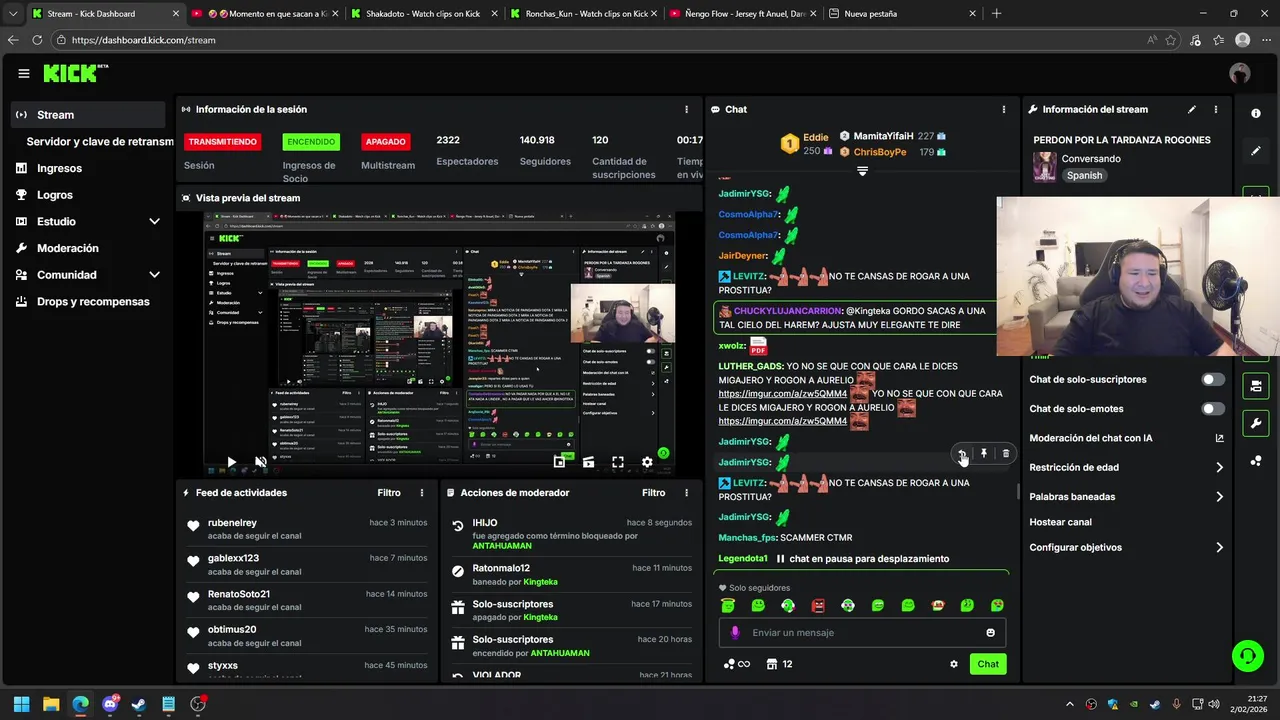The width and height of the screenshot is (1280, 720).
Task: Click moderator name ANTAHUAMAN on IHIJO entry
Action: point(502,546)
